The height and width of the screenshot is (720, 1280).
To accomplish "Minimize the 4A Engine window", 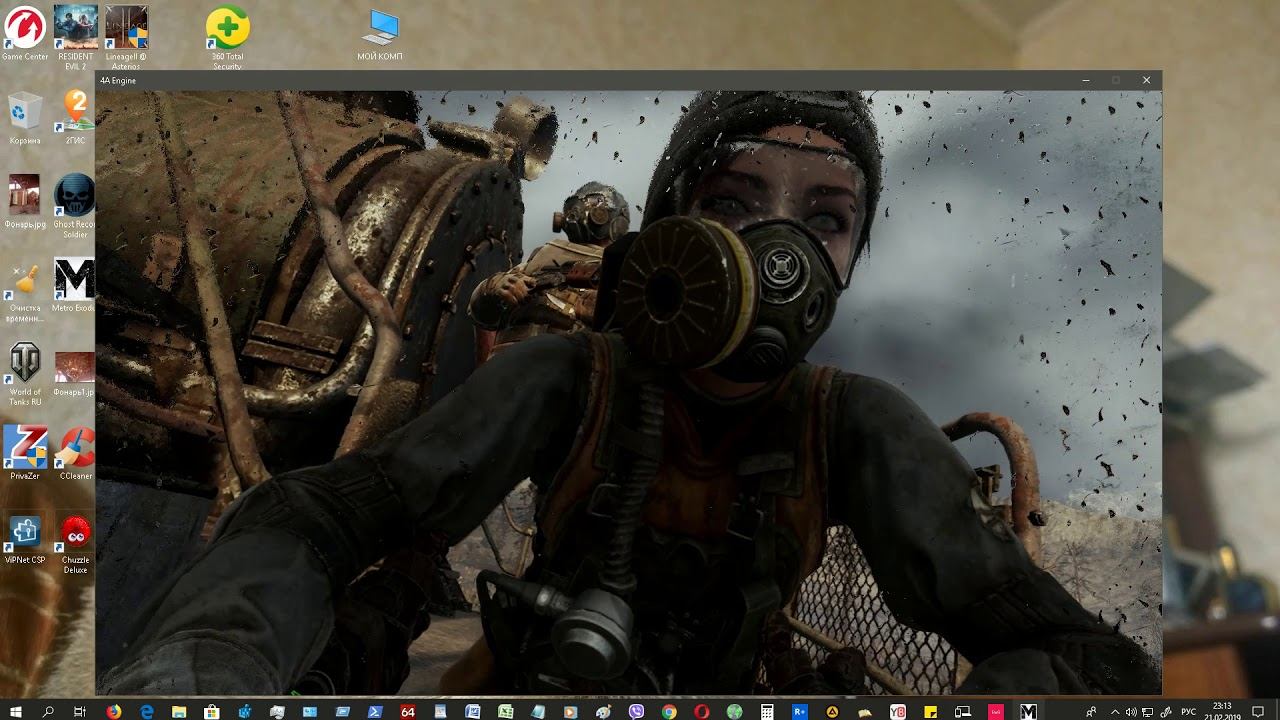I will (1086, 80).
